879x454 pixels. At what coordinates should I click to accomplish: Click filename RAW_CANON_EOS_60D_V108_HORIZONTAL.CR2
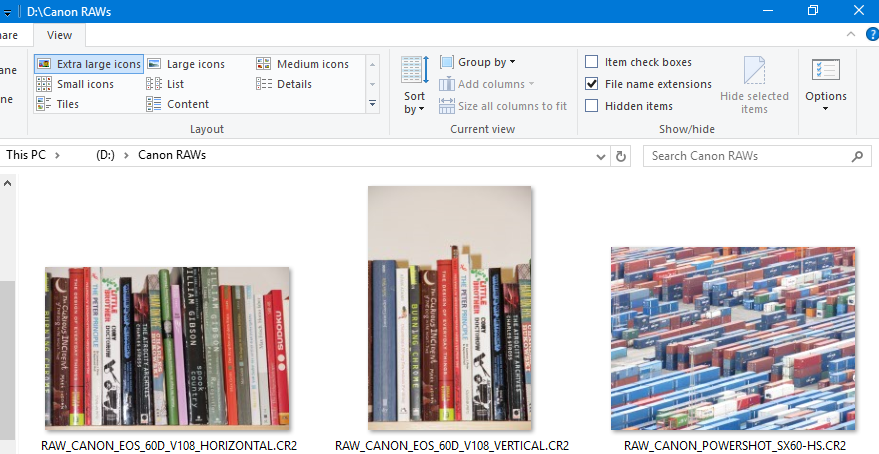click(169, 446)
